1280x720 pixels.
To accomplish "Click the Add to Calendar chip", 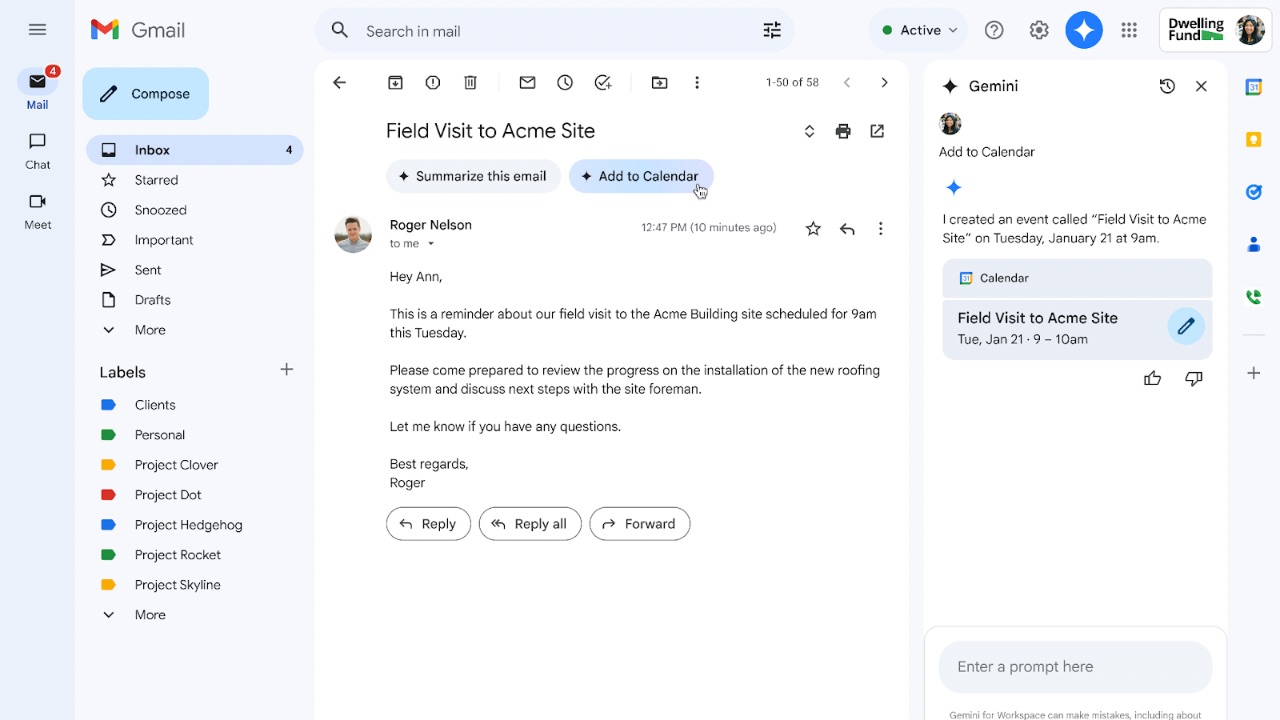I will 641,176.
